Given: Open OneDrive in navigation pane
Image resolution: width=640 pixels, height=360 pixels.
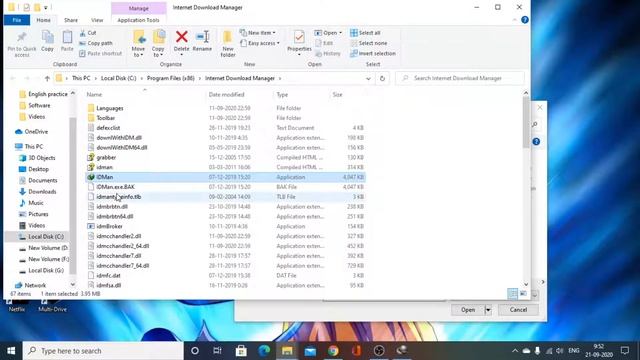Looking at the screenshot, I should pyautogui.click(x=36, y=131).
